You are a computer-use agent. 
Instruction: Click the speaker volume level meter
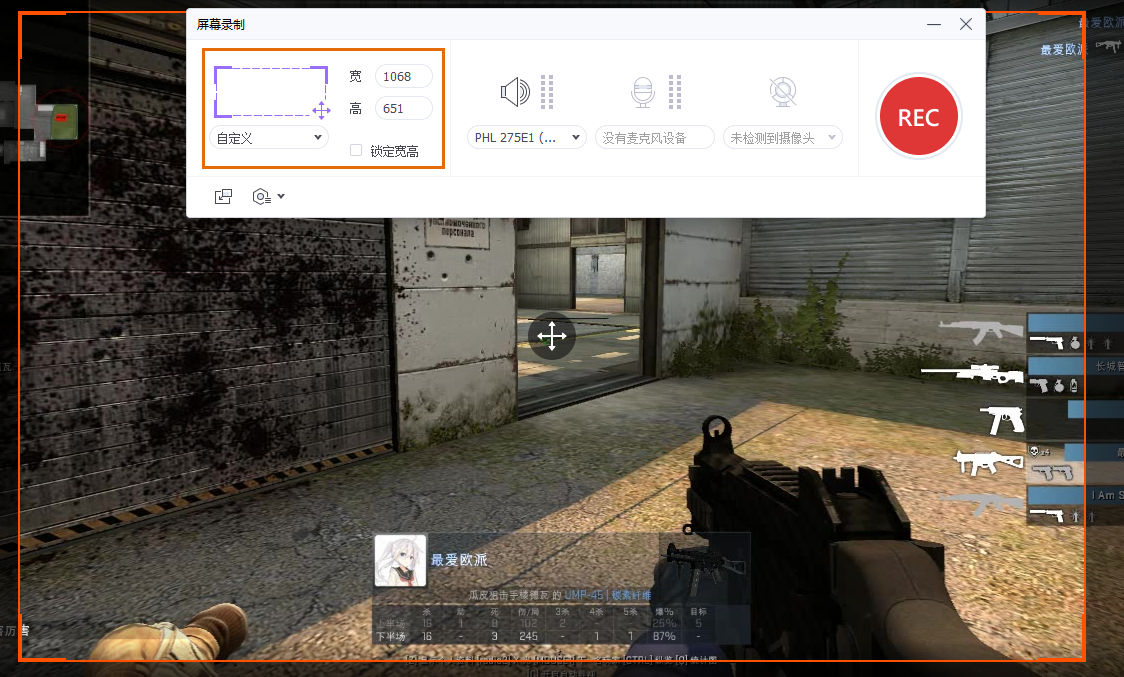tap(547, 92)
